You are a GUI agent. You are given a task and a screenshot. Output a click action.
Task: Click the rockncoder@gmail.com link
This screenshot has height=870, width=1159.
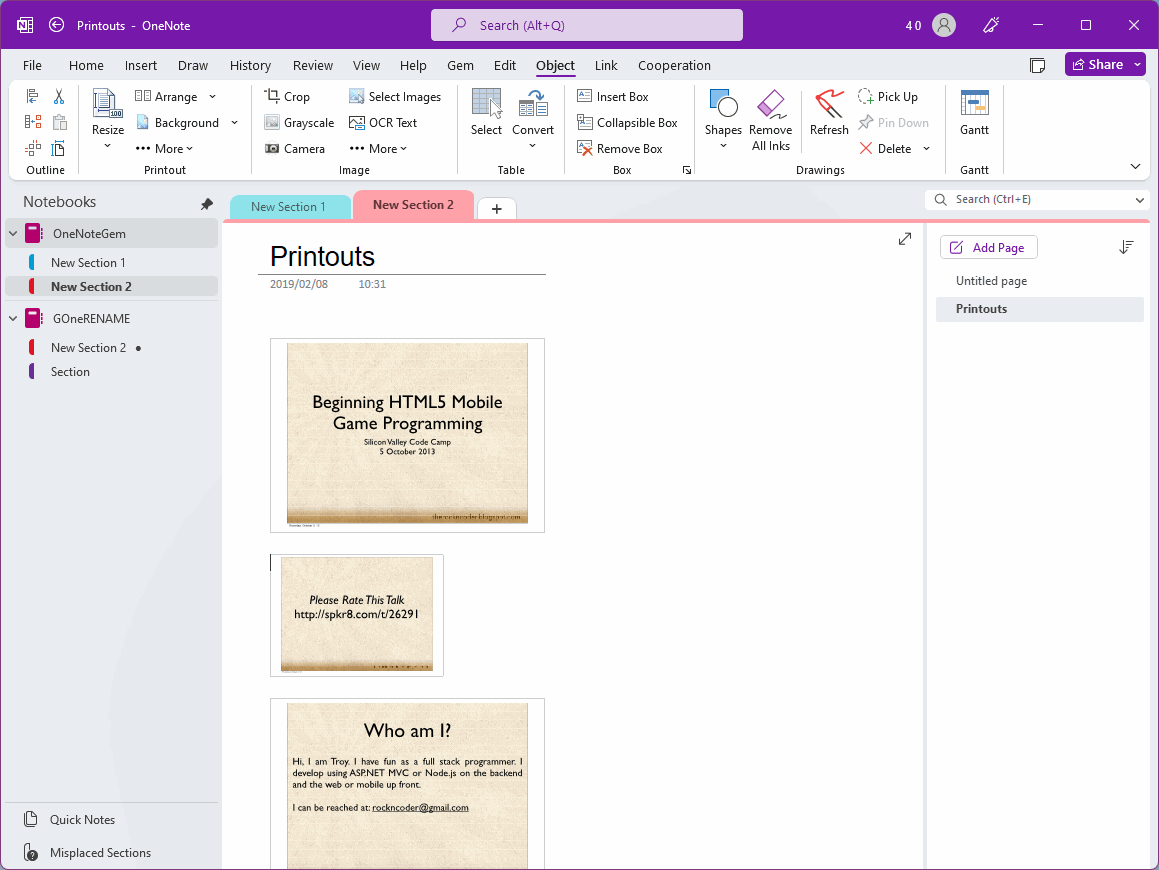(x=420, y=807)
